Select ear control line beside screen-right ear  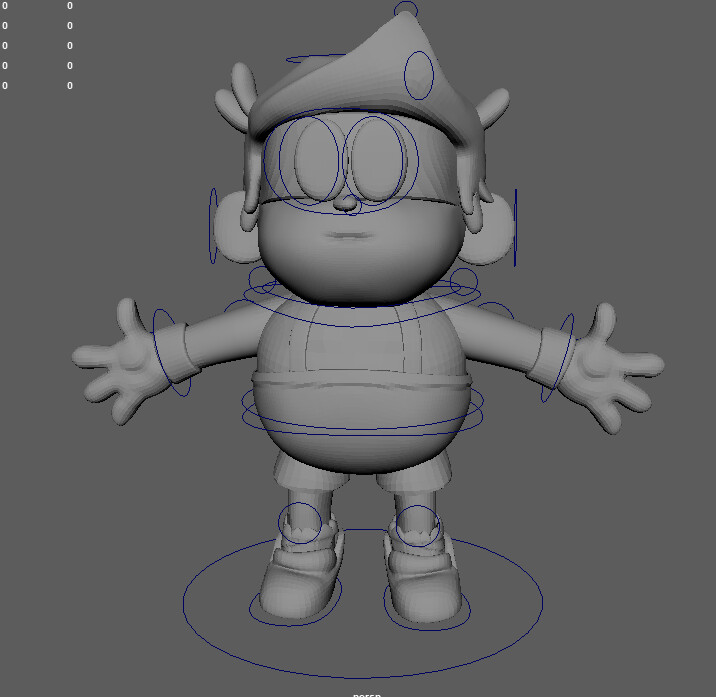tap(516, 227)
